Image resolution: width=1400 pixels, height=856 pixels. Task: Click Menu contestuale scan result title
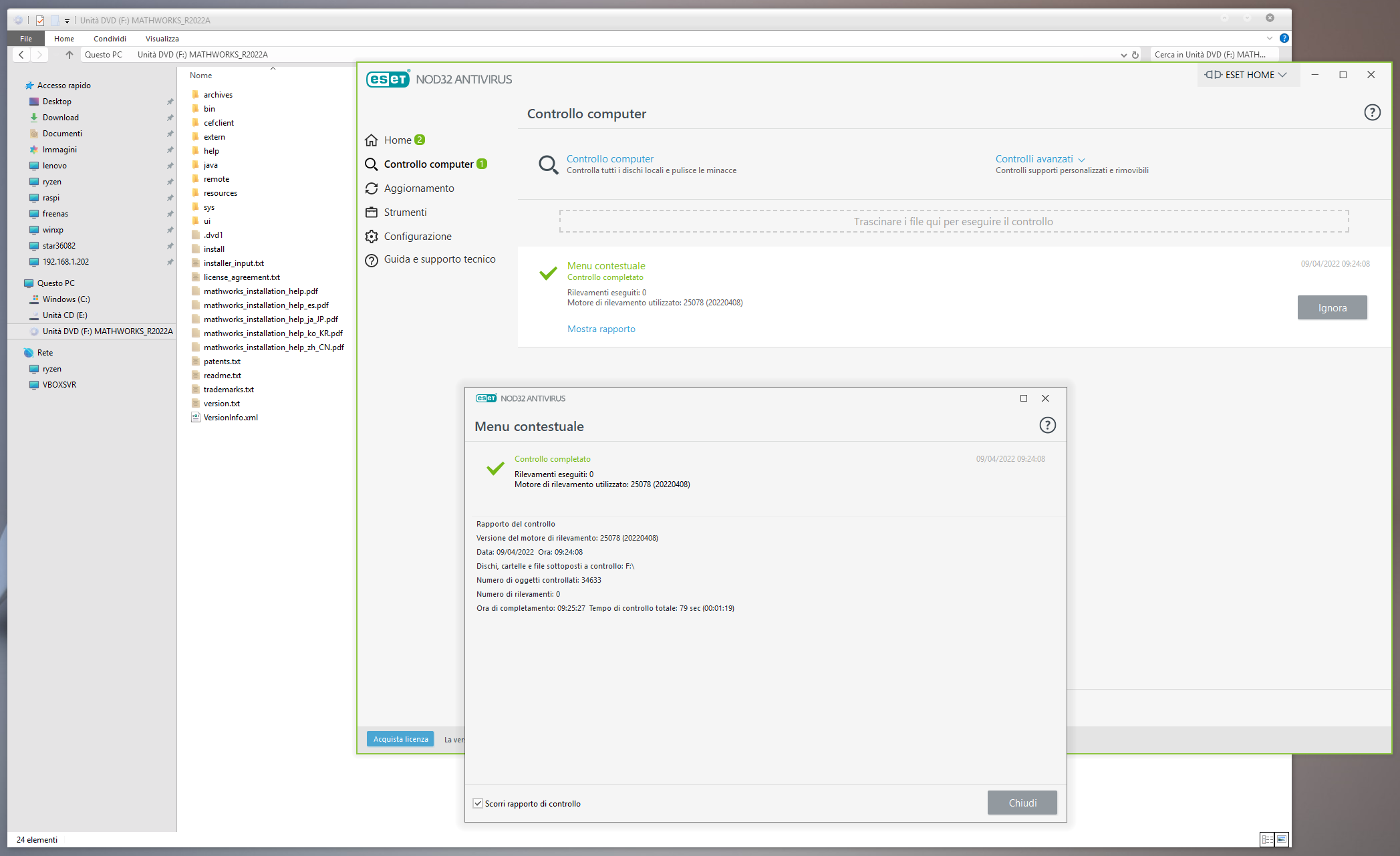[x=606, y=266]
